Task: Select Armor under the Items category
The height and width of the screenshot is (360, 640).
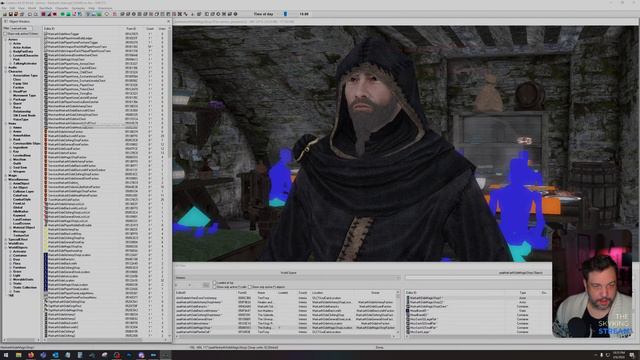Action: pos(17,131)
